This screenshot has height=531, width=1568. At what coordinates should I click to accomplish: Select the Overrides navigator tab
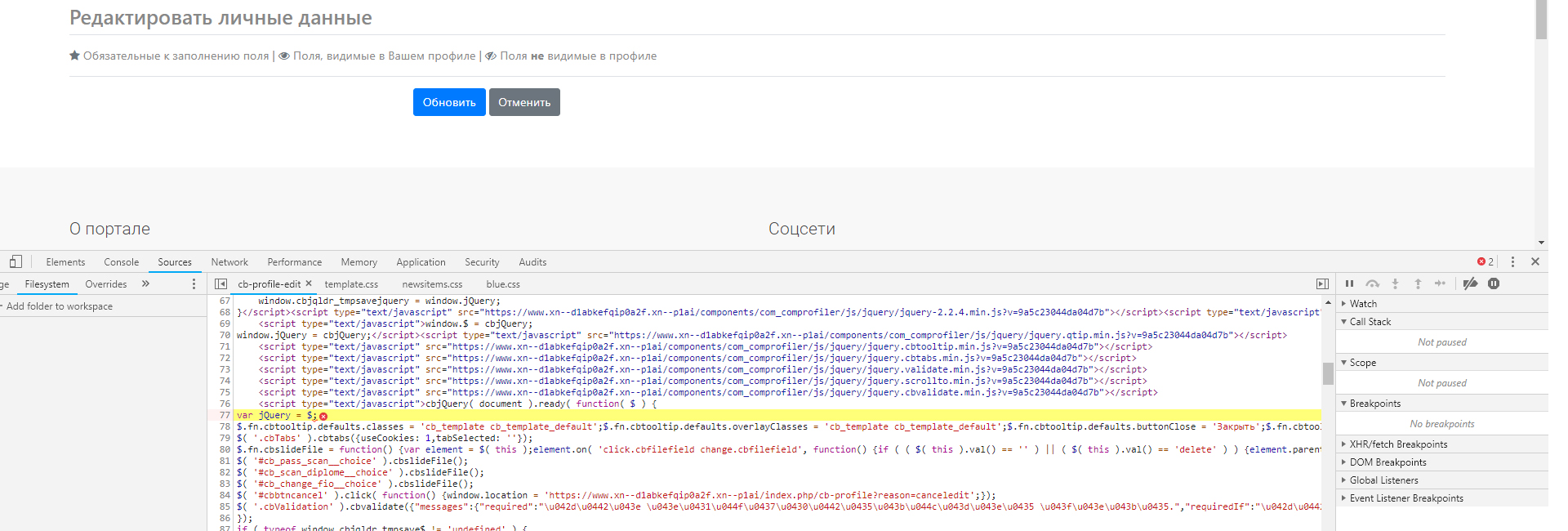[x=106, y=283]
